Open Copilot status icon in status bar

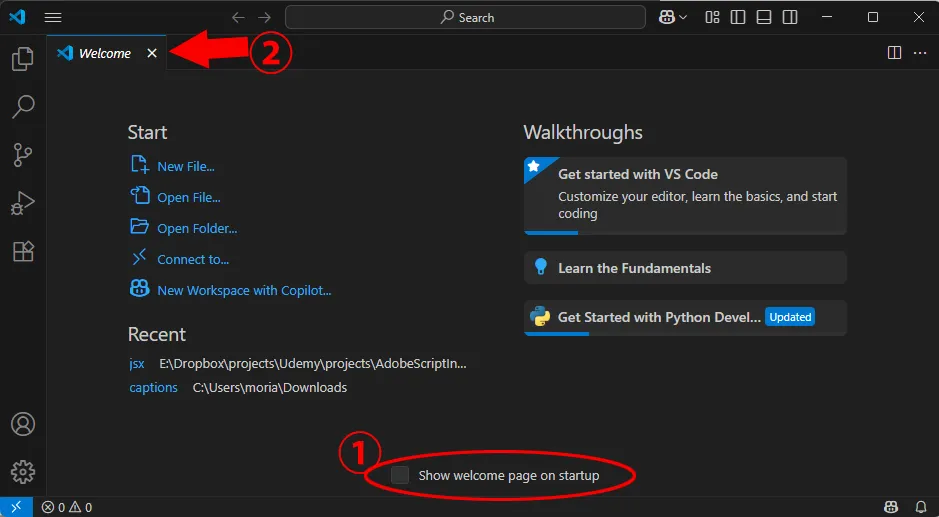pyautogui.click(x=891, y=507)
